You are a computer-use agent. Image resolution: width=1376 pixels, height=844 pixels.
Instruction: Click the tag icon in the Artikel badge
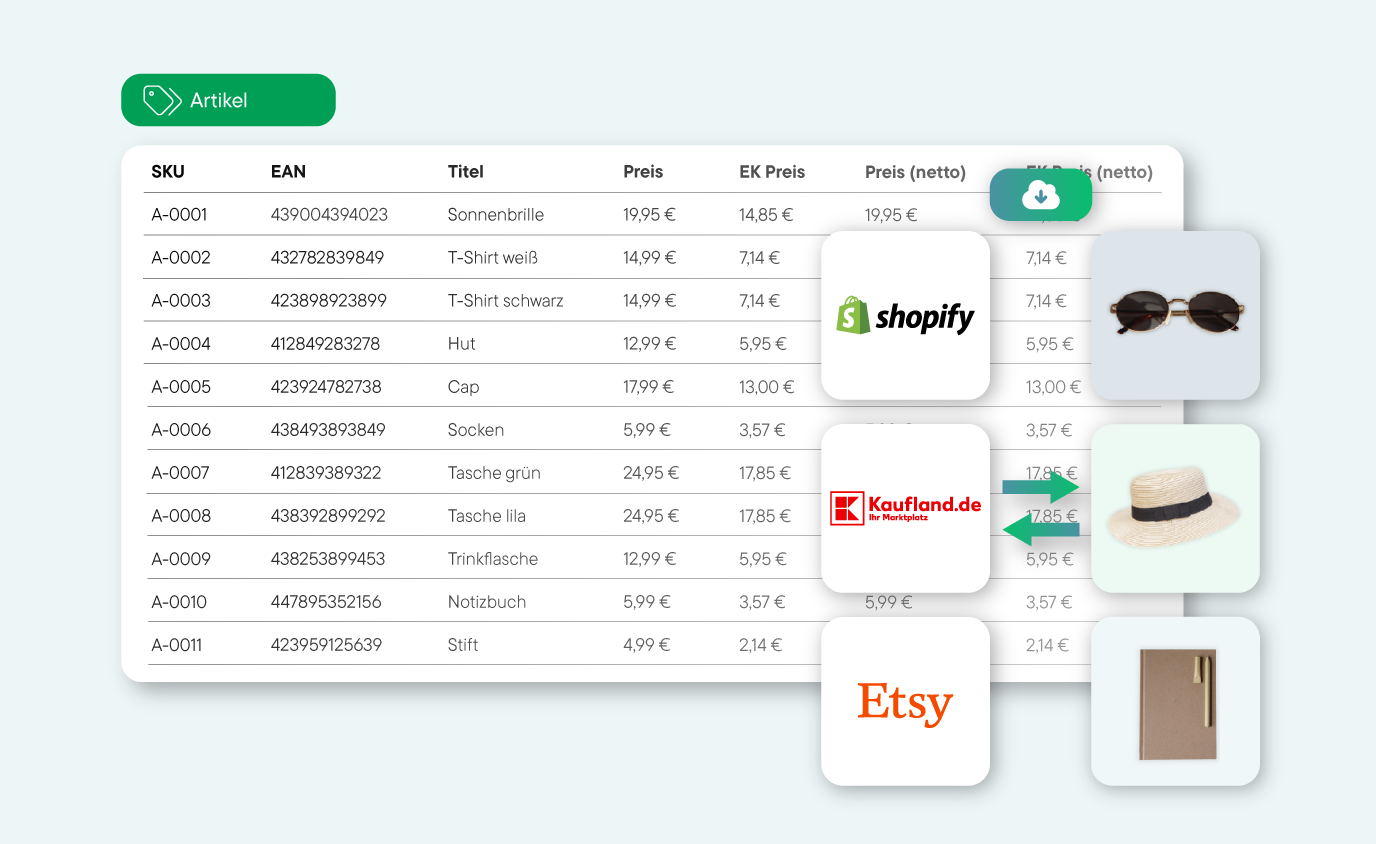tap(161, 100)
